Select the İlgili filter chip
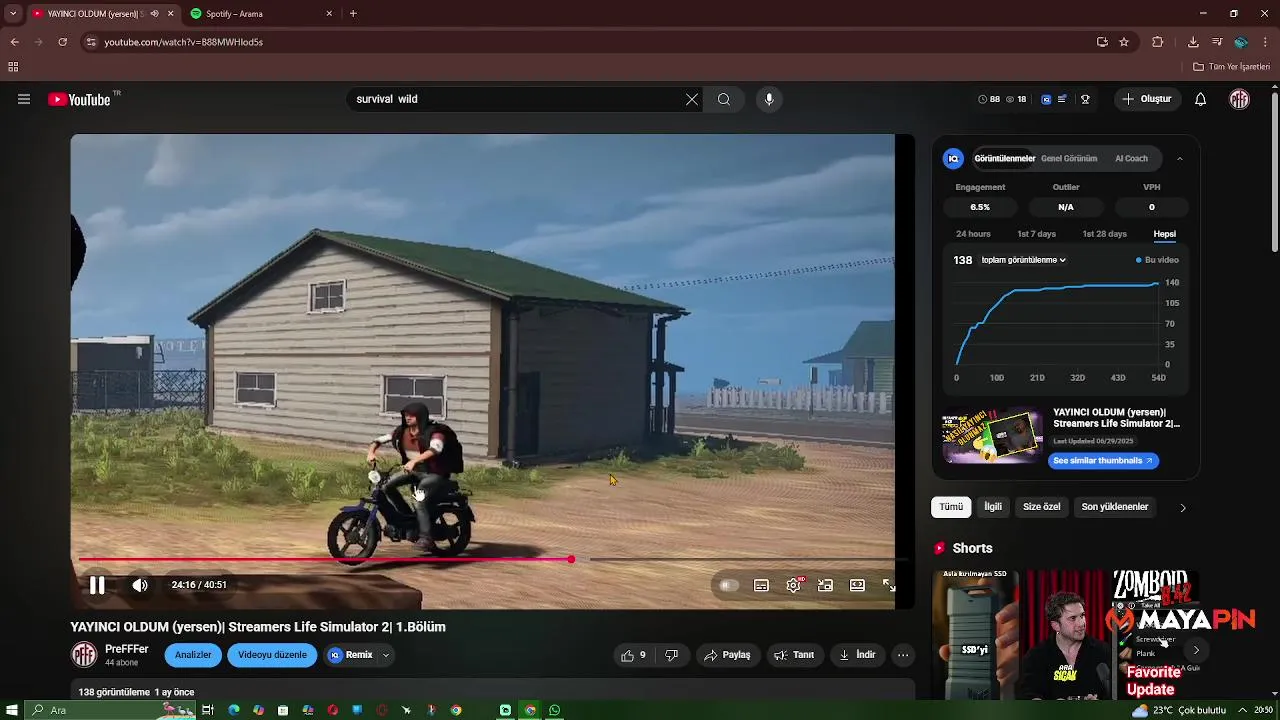The height and width of the screenshot is (720, 1280). pyautogui.click(x=993, y=507)
